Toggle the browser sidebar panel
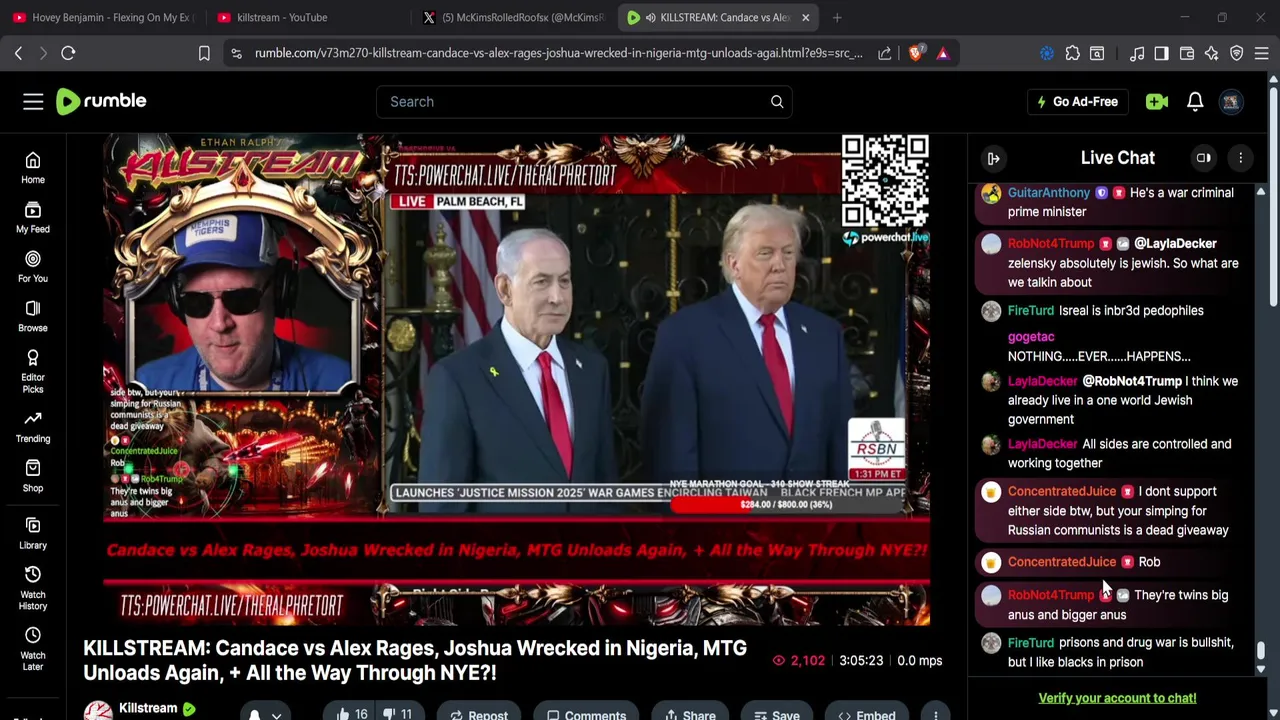This screenshot has width=1280, height=720. coord(1161,53)
